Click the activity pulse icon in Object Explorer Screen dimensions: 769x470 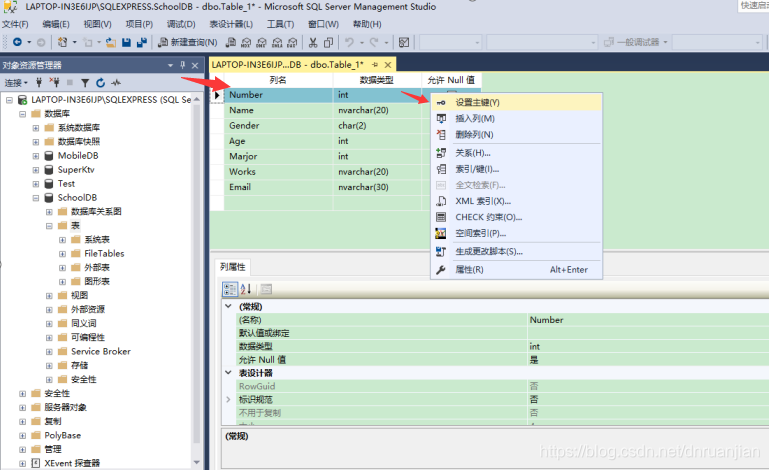pyautogui.click(x=116, y=82)
